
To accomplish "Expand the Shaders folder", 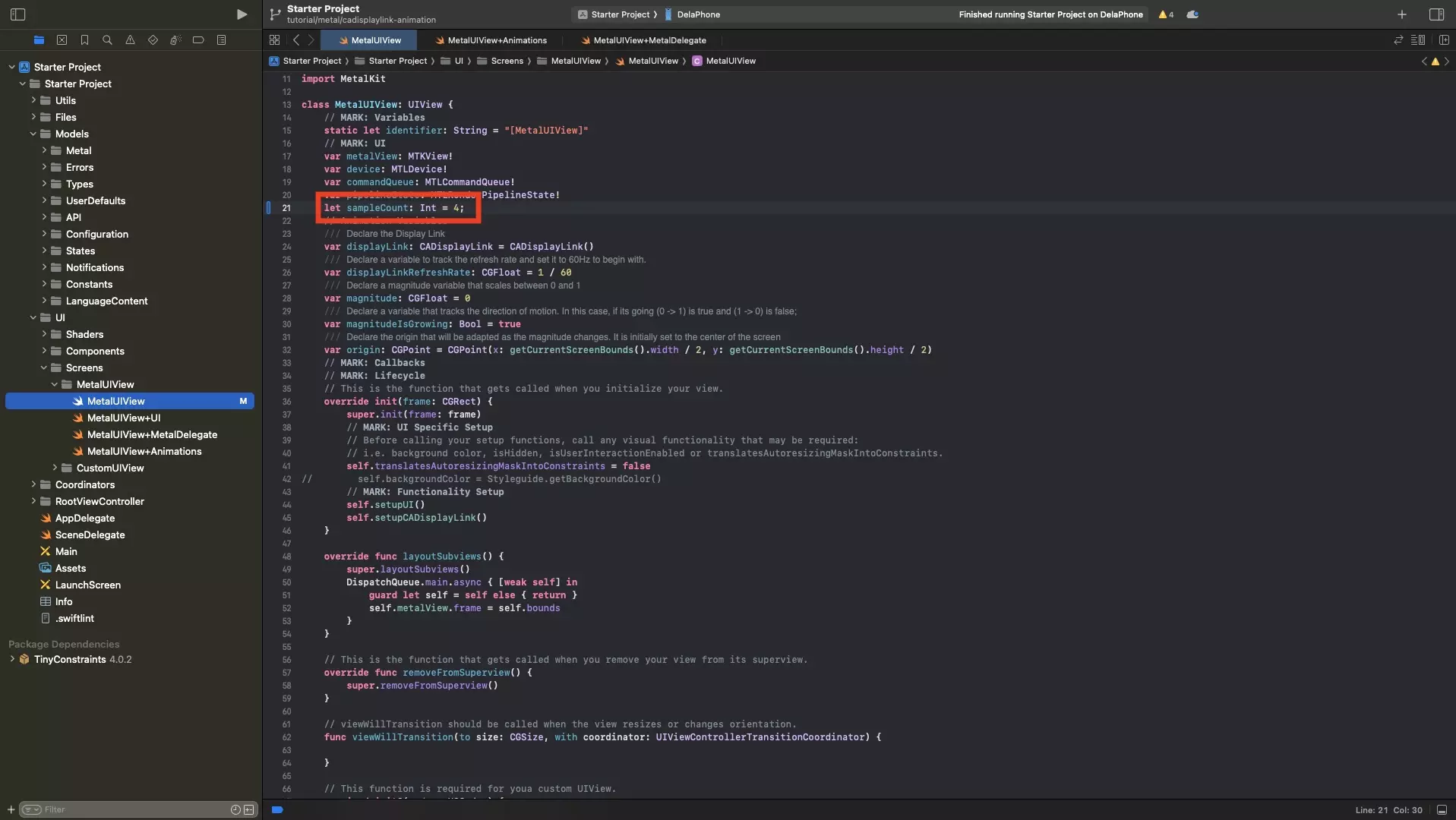I will point(44,334).
